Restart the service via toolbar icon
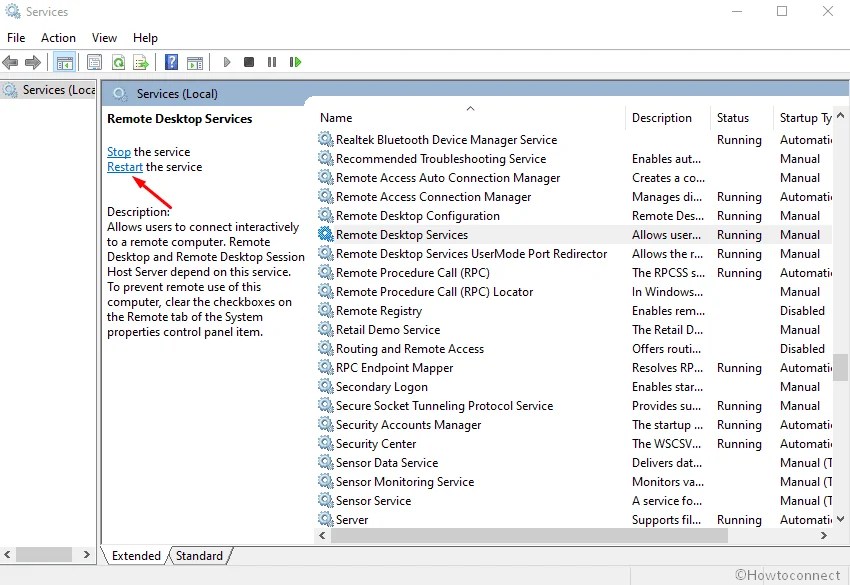 (296, 62)
